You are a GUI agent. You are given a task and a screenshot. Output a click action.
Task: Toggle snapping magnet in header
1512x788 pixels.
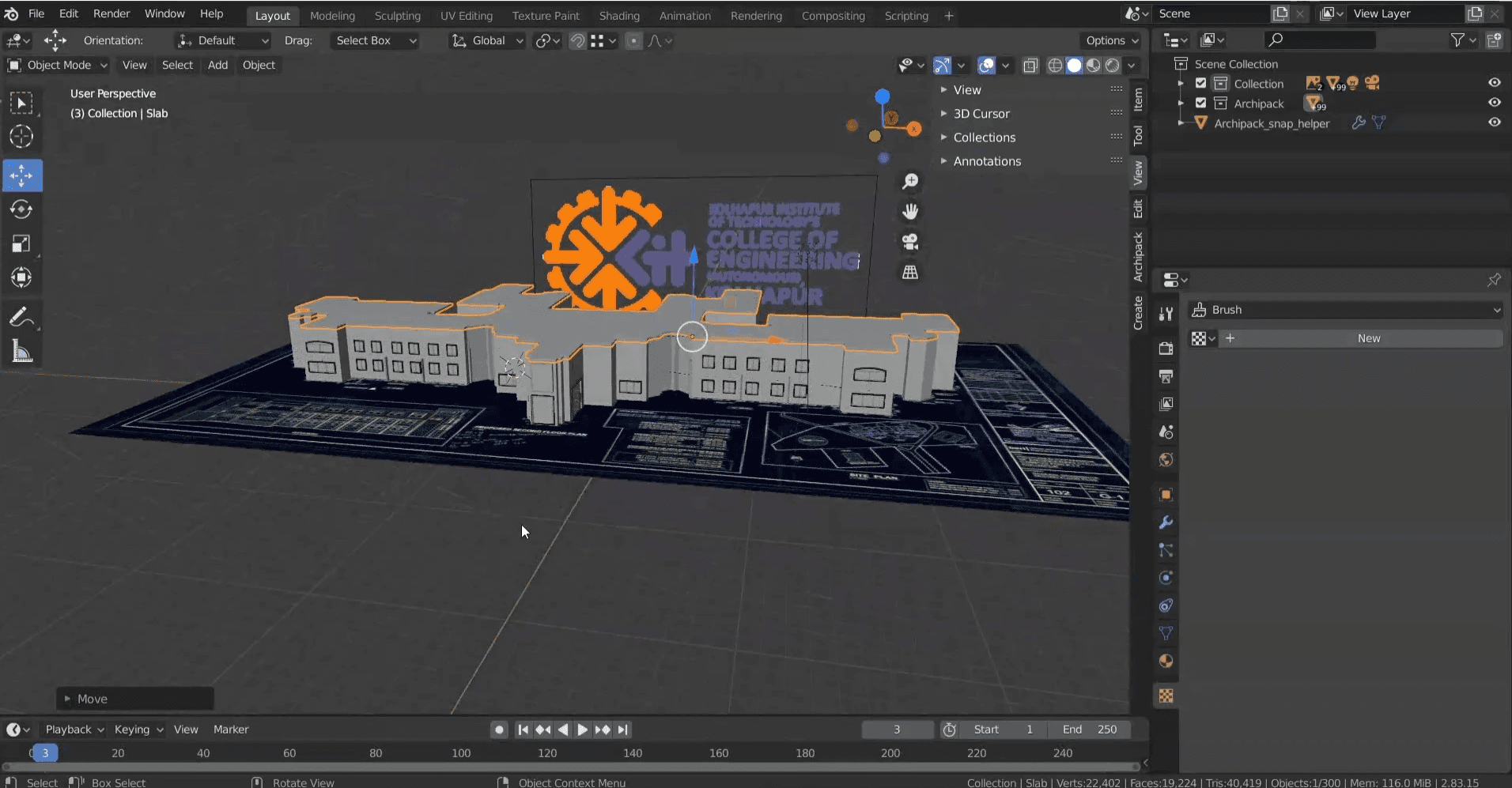pyautogui.click(x=578, y=40)
